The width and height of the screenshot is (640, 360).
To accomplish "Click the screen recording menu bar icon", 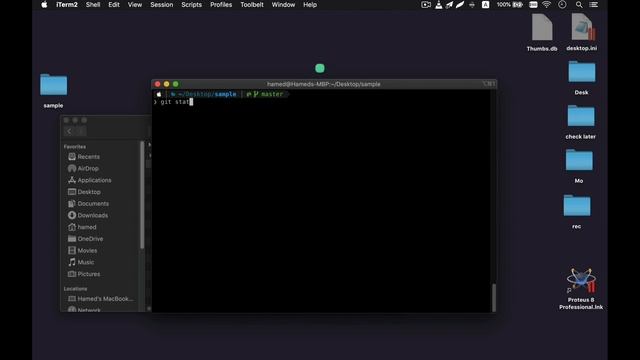I will point(426,5).
